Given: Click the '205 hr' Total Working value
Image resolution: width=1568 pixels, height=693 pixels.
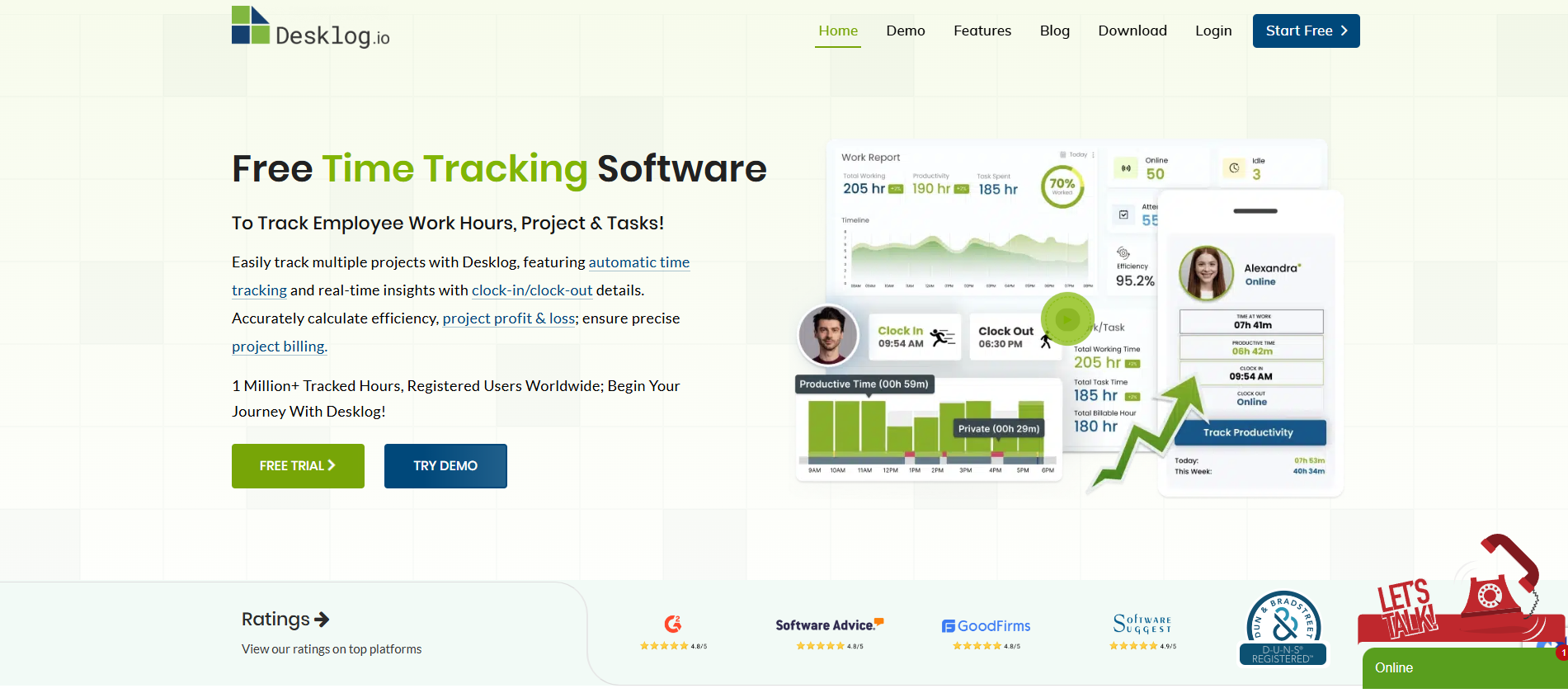Looking at the screenshot, I should tap(864, 189).
